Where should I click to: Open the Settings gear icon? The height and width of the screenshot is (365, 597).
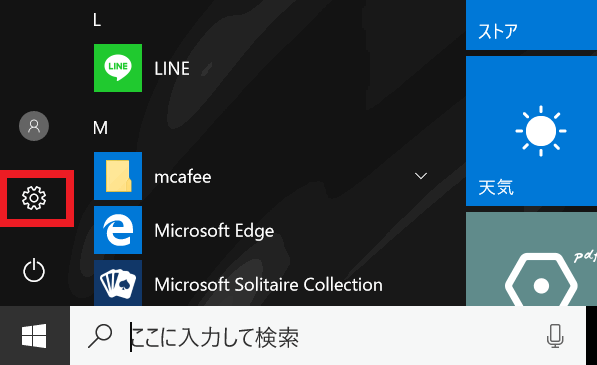point(34,198)
